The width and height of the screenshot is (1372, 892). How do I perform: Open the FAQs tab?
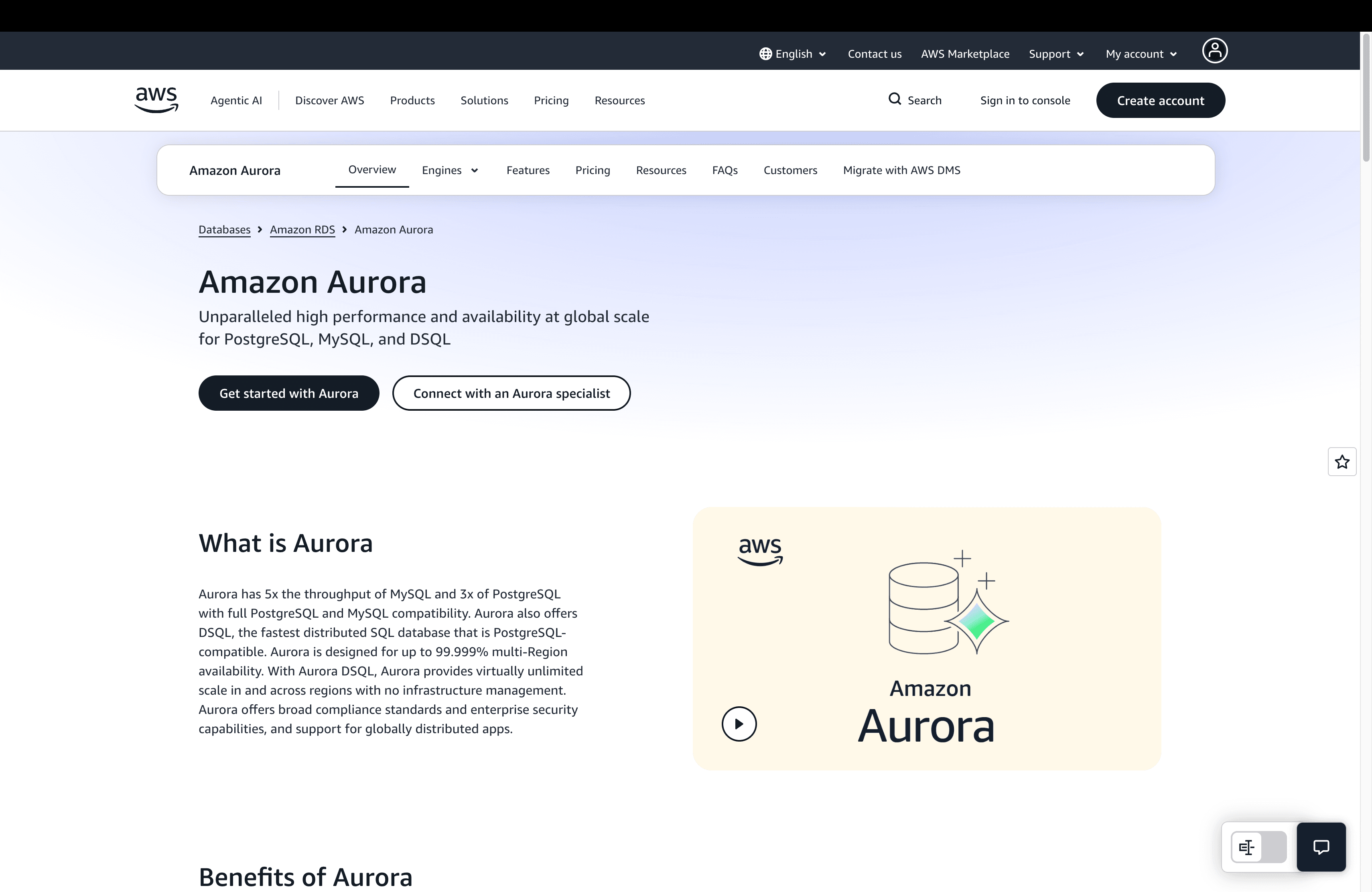[x=725, y=170]
